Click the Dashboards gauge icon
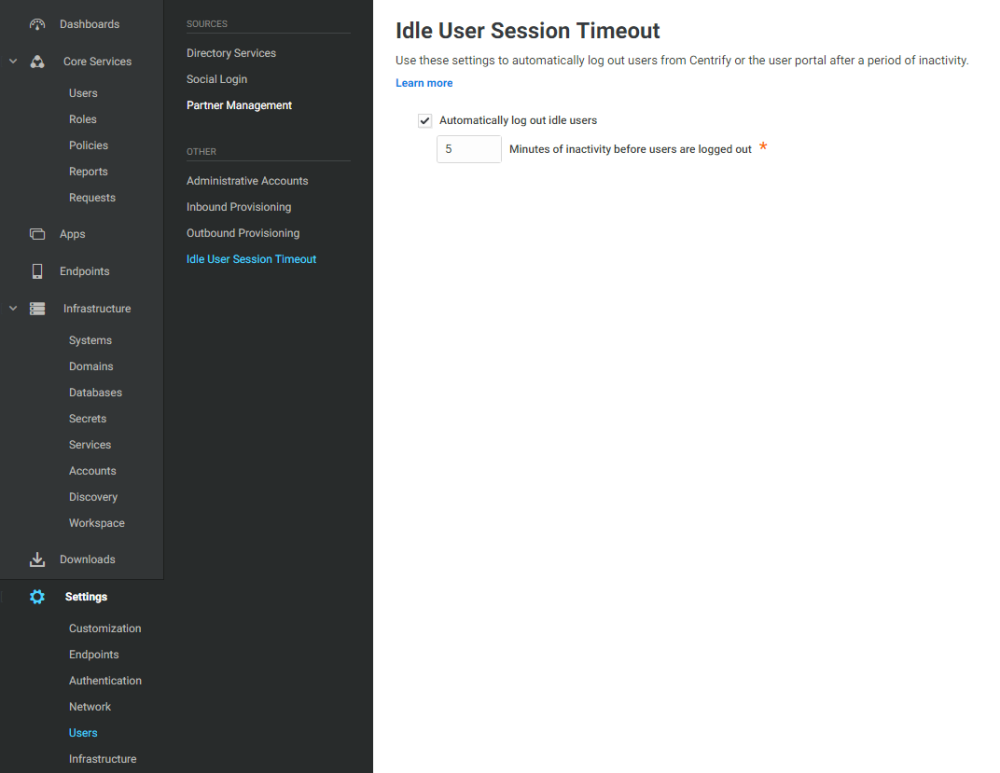The image size is (1000, 773). (x=37, y=24)
